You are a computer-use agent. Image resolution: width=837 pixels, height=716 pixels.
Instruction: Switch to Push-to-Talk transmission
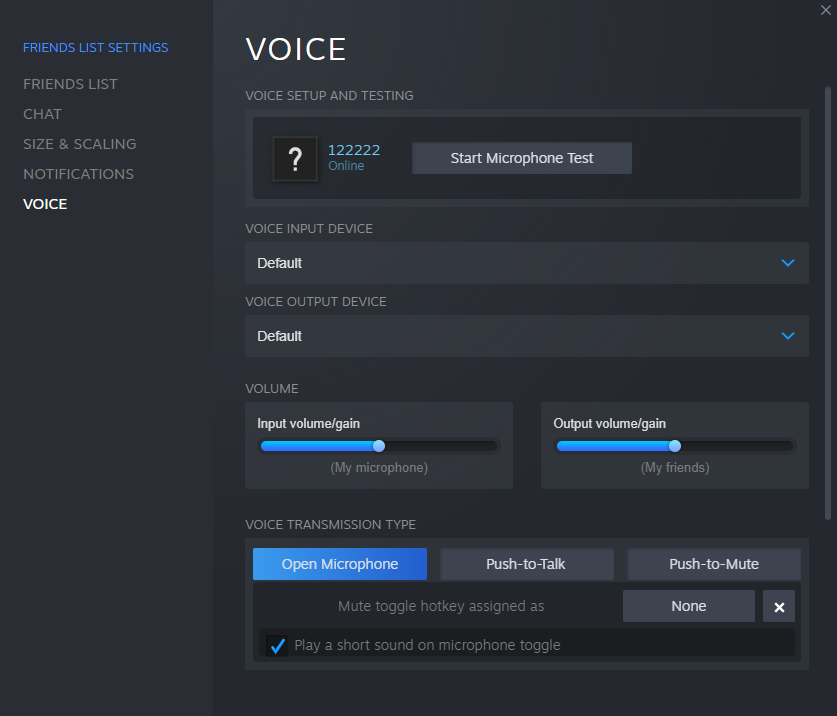pos(526,564)
